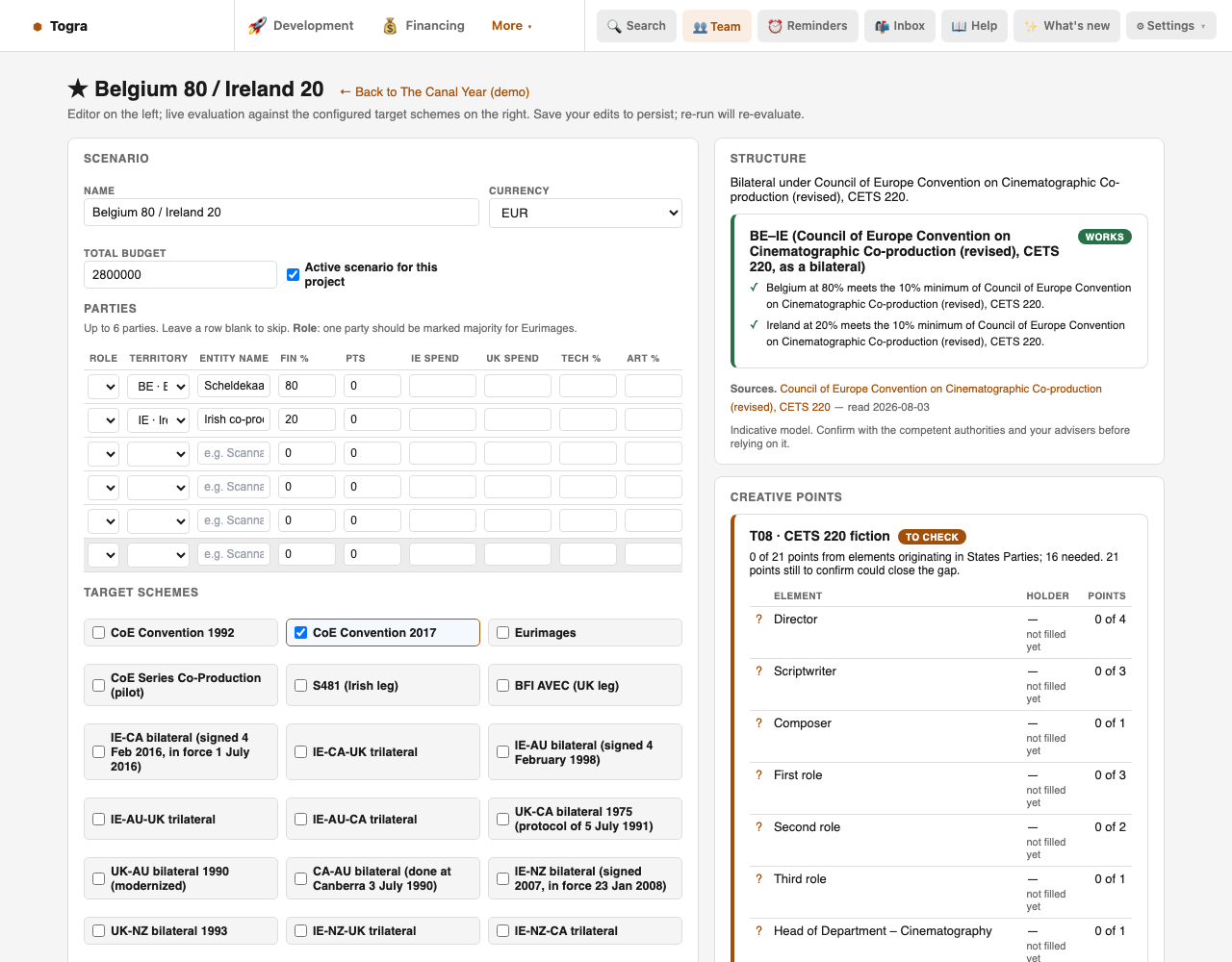Click the Director element row
1232x962 pixels.
[940, 632]
